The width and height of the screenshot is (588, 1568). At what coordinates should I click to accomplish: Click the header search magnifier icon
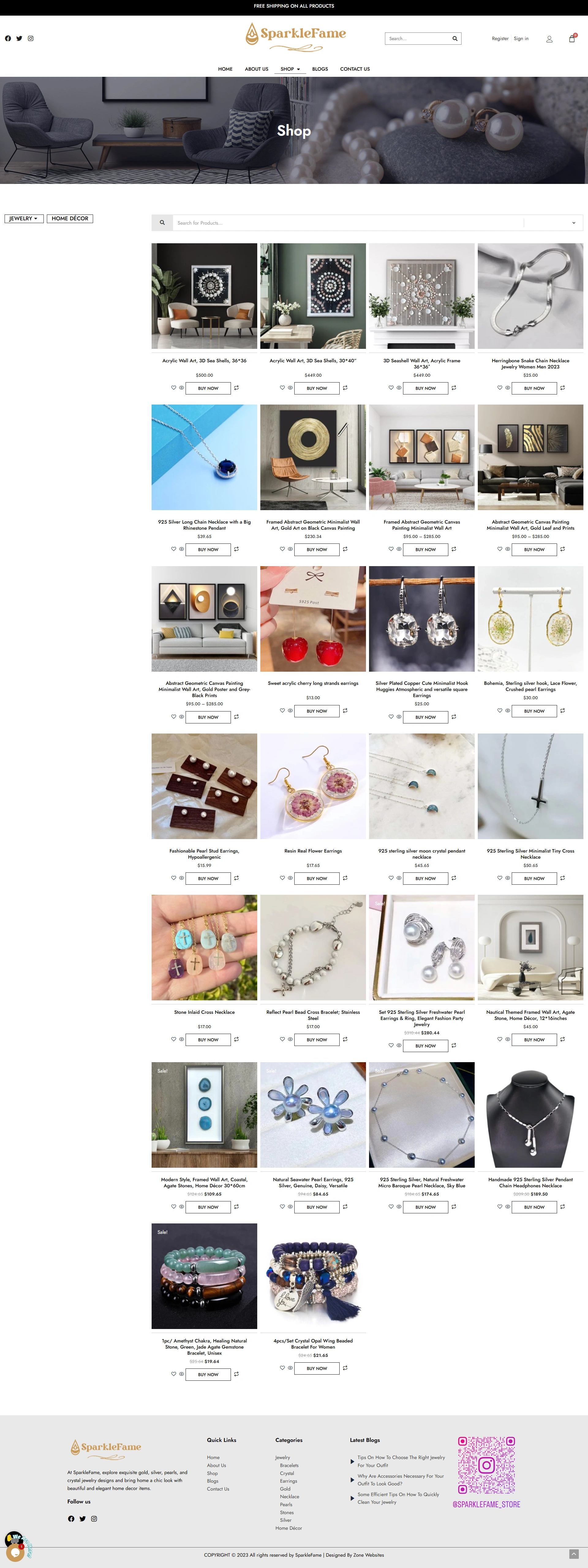click(x=454, y=38)
